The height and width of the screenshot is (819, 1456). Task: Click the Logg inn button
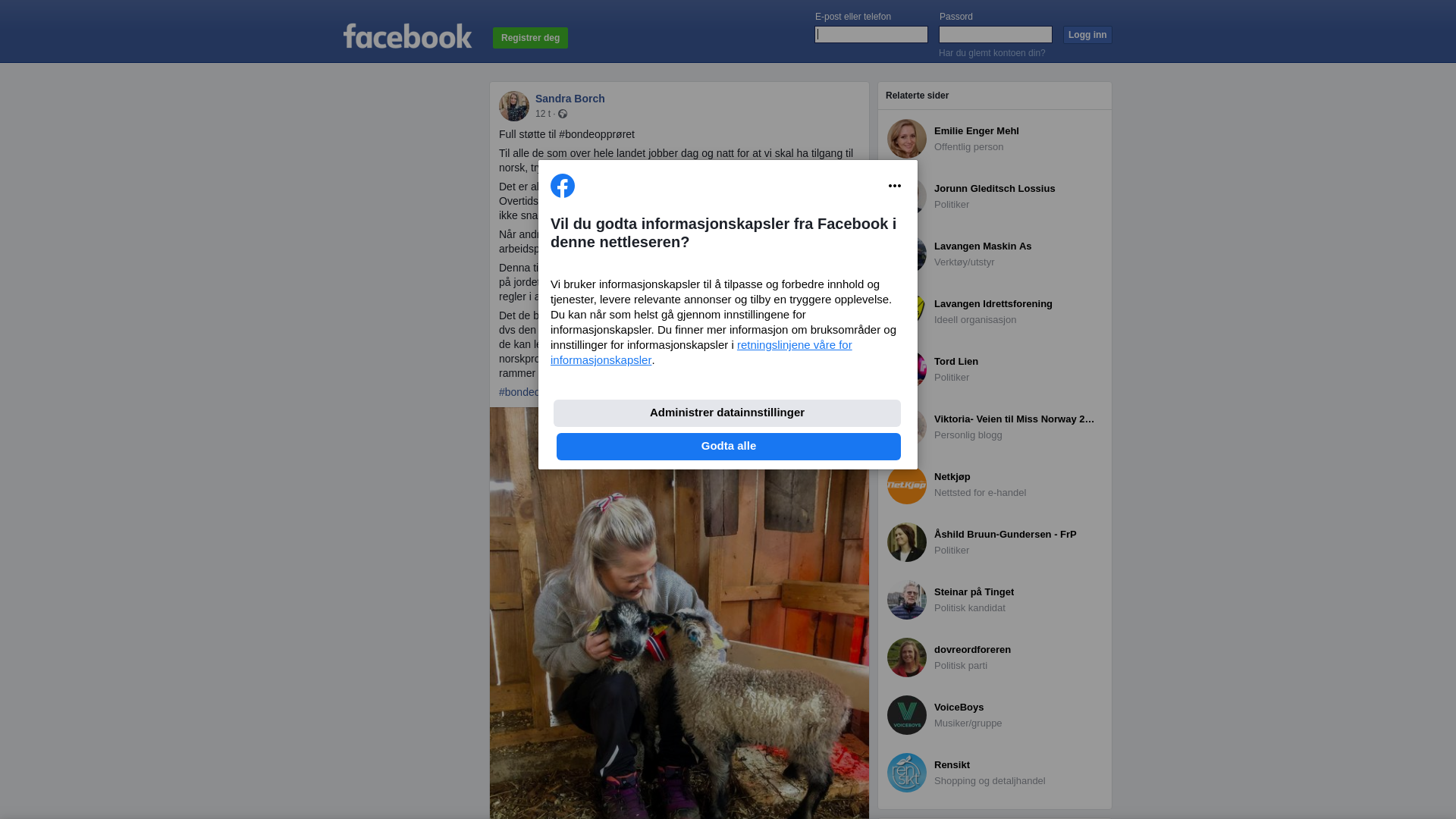point(1087,35)
